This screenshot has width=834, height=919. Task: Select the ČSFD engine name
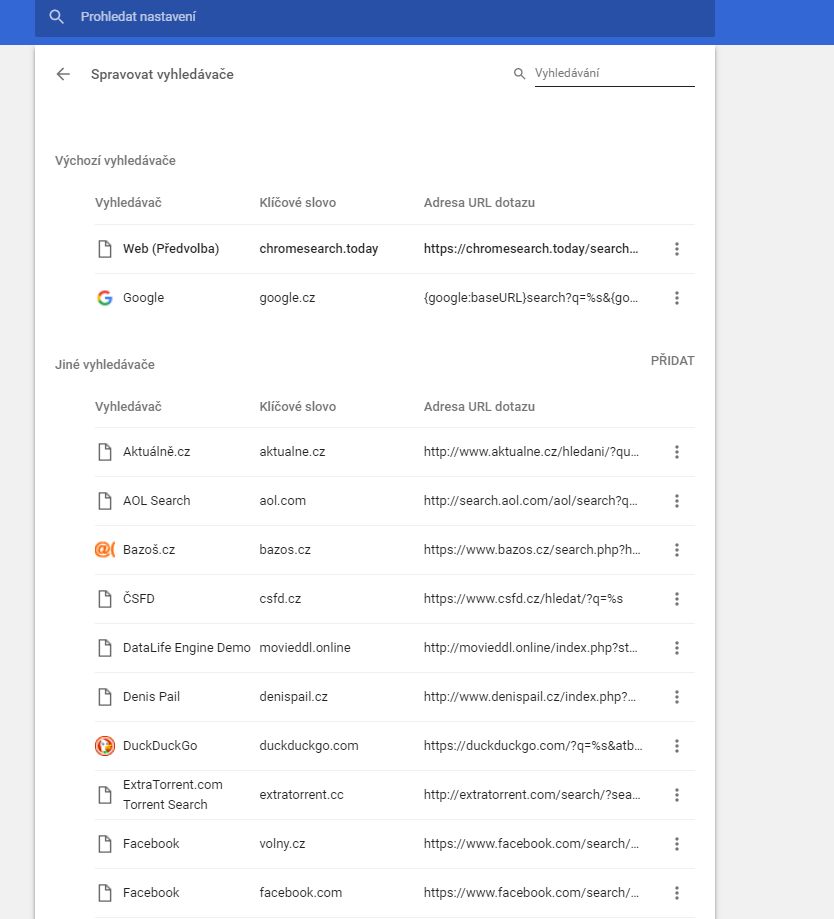tap(139, 598)
